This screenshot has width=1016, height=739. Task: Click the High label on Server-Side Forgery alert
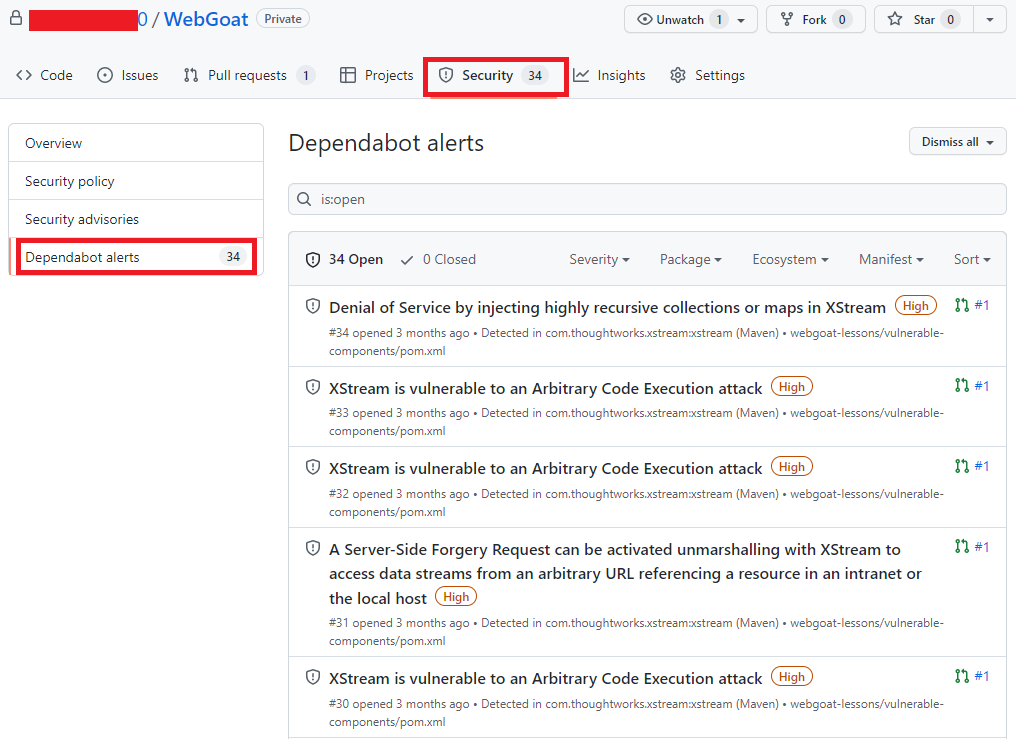coord(456,597)
